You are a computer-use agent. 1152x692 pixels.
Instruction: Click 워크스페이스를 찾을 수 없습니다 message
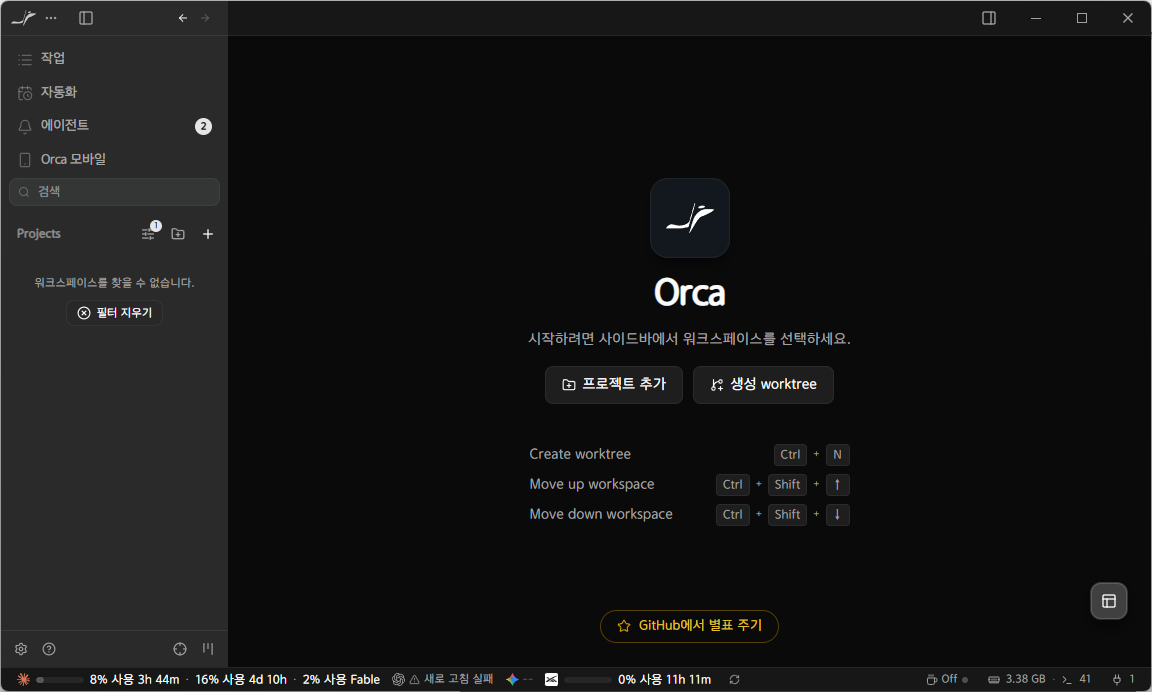(115, 283)
